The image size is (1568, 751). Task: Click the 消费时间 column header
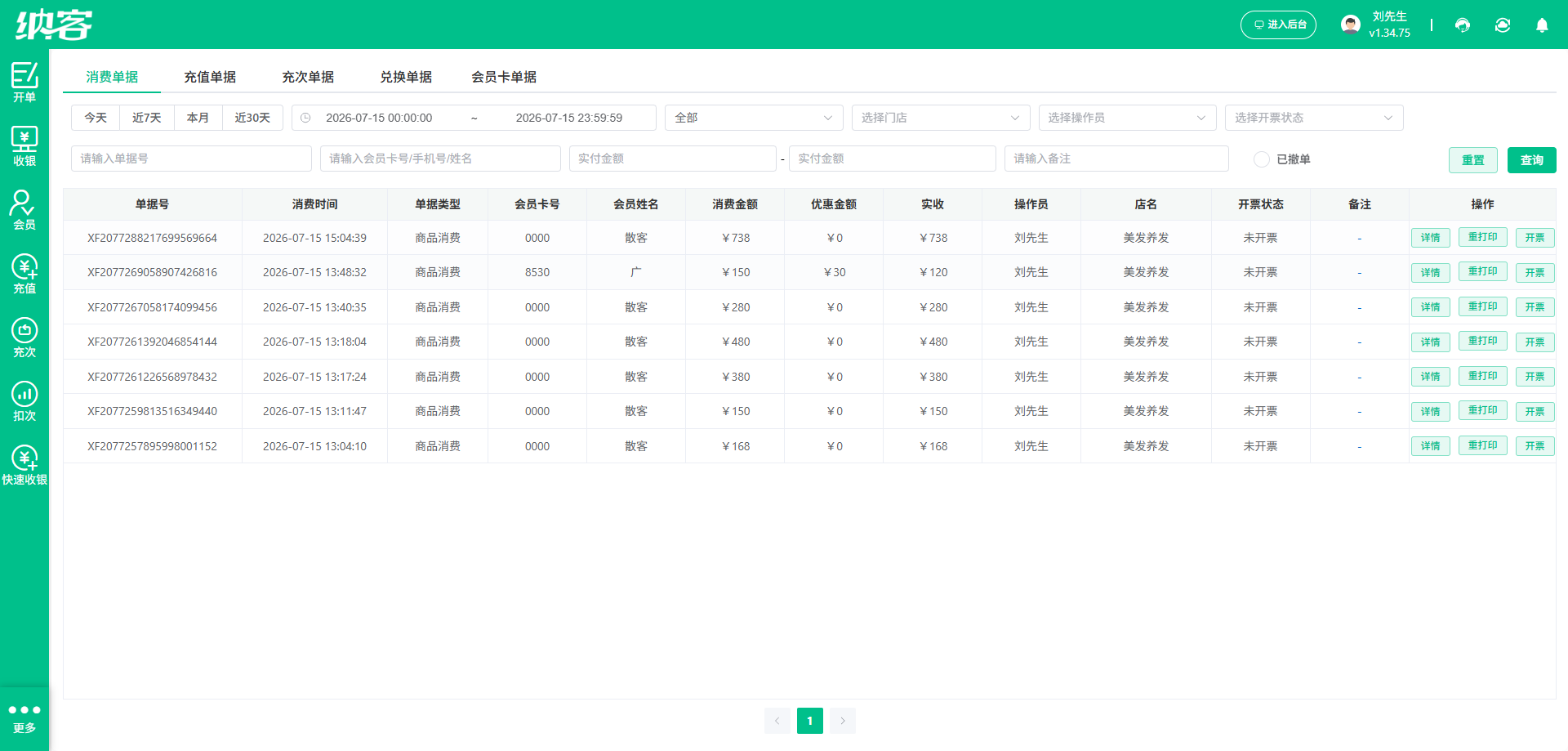pyautogui.click(x=315, y=204)
